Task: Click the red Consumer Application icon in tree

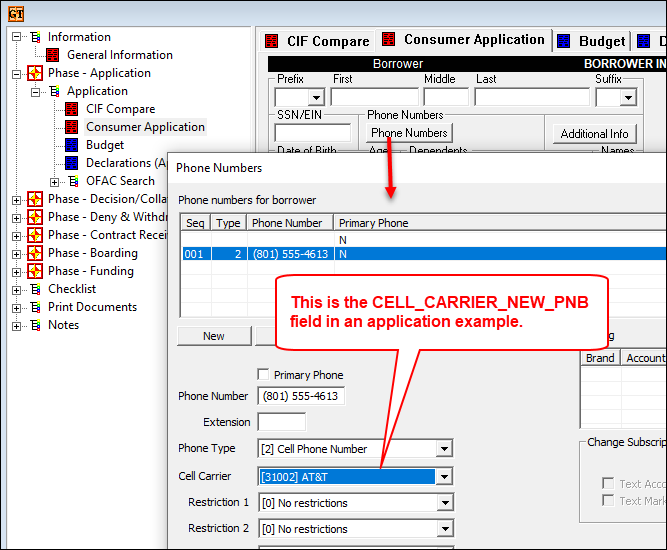Action: click(x=71, y=127)
